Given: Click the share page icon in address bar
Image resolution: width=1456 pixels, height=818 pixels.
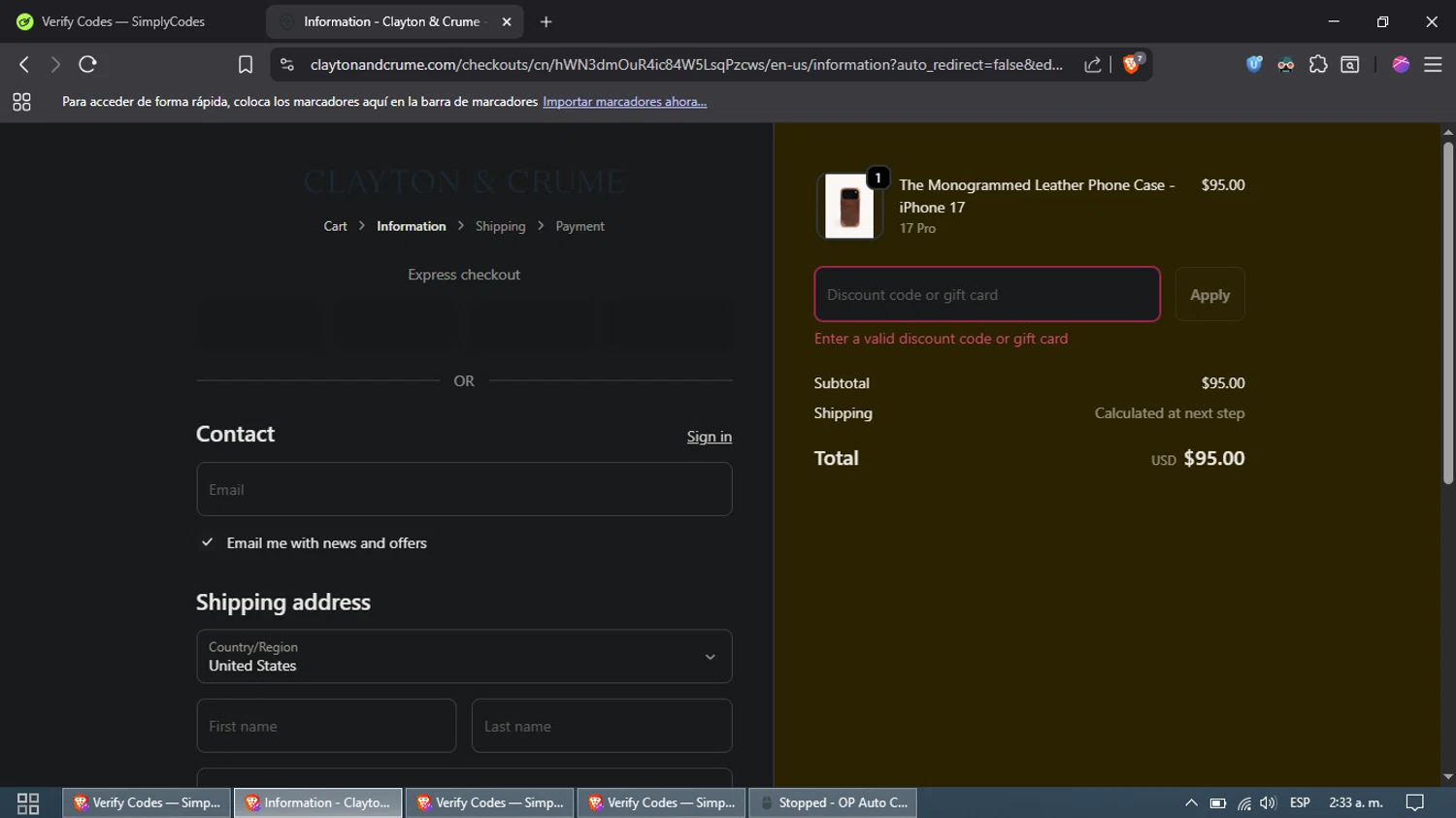Looking at the screenshot, I should tap(1092, 64).
